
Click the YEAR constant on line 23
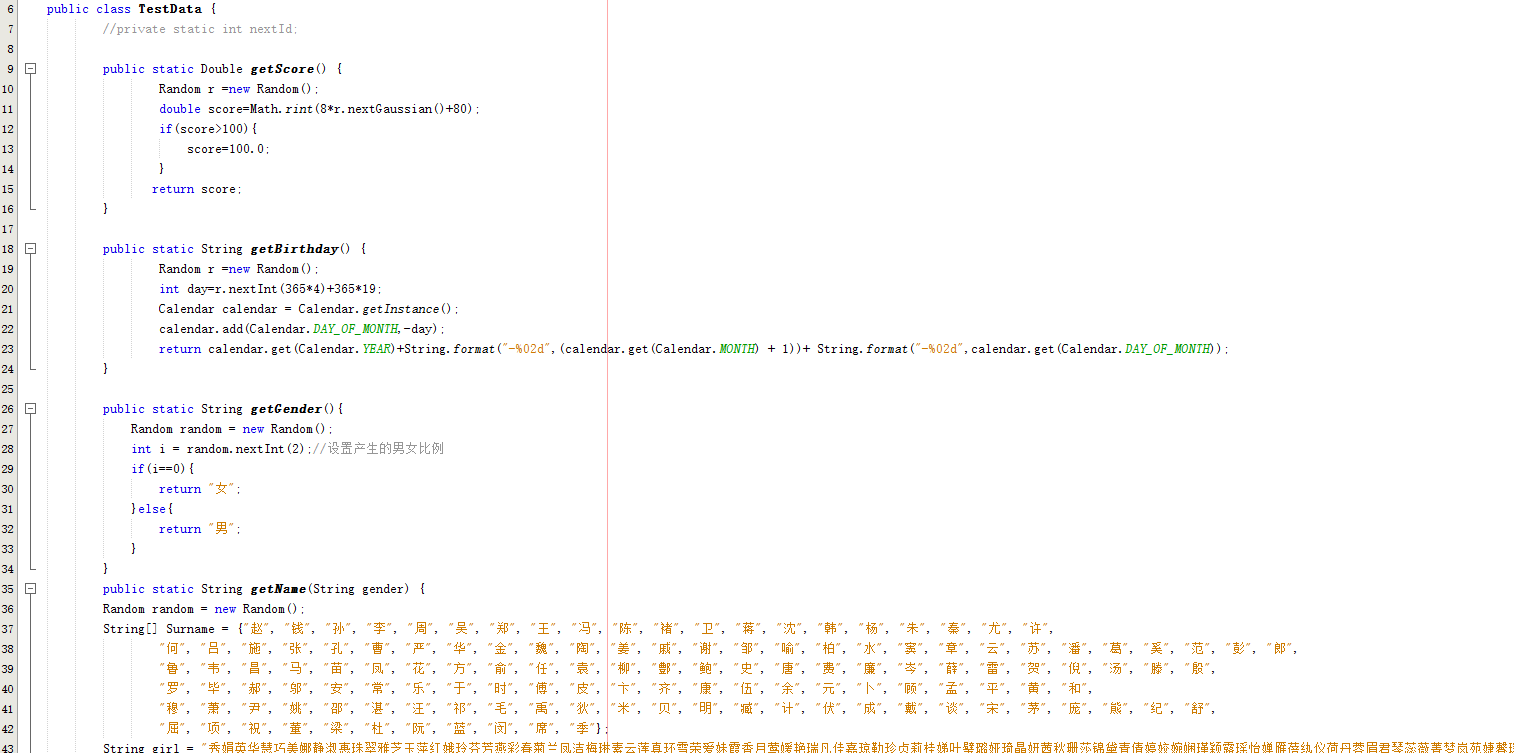(x=375, y=349)
